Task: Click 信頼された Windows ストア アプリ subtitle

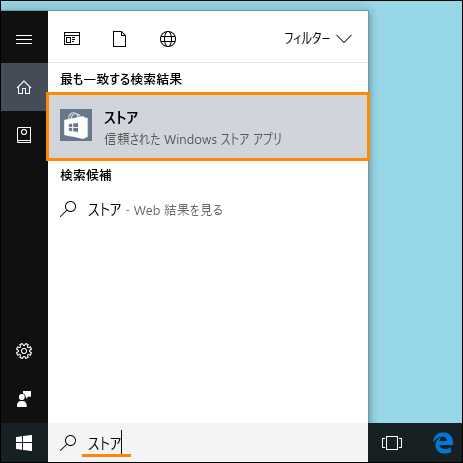Action: 193,139
